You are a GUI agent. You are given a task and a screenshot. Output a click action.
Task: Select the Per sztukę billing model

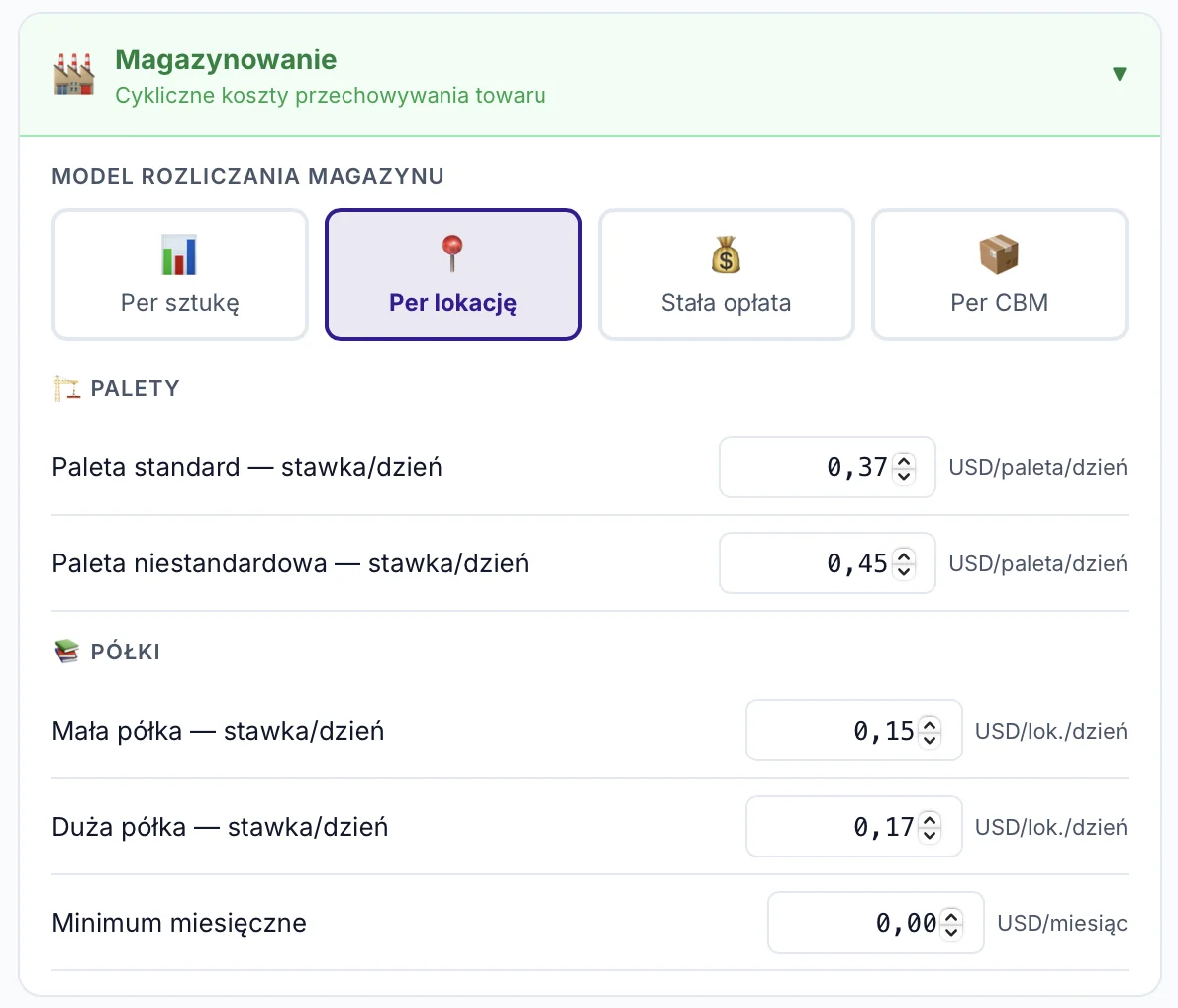click(x=180, y=274)
